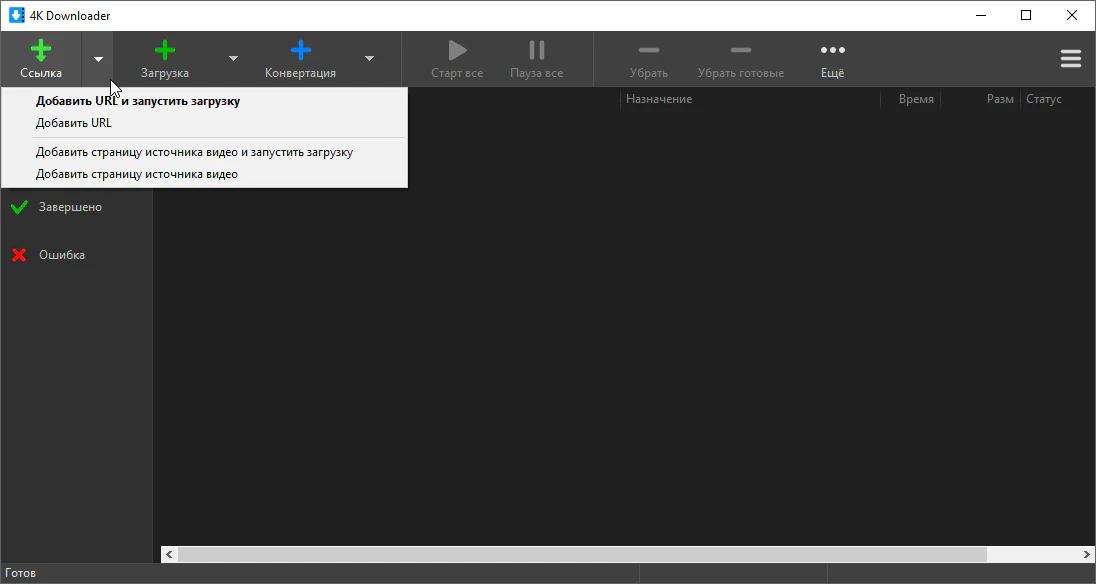The width and height of the screenshot is (1096, 584).
Task: Click the Убрать готовые toolbar icon
Action: point(740,51)
